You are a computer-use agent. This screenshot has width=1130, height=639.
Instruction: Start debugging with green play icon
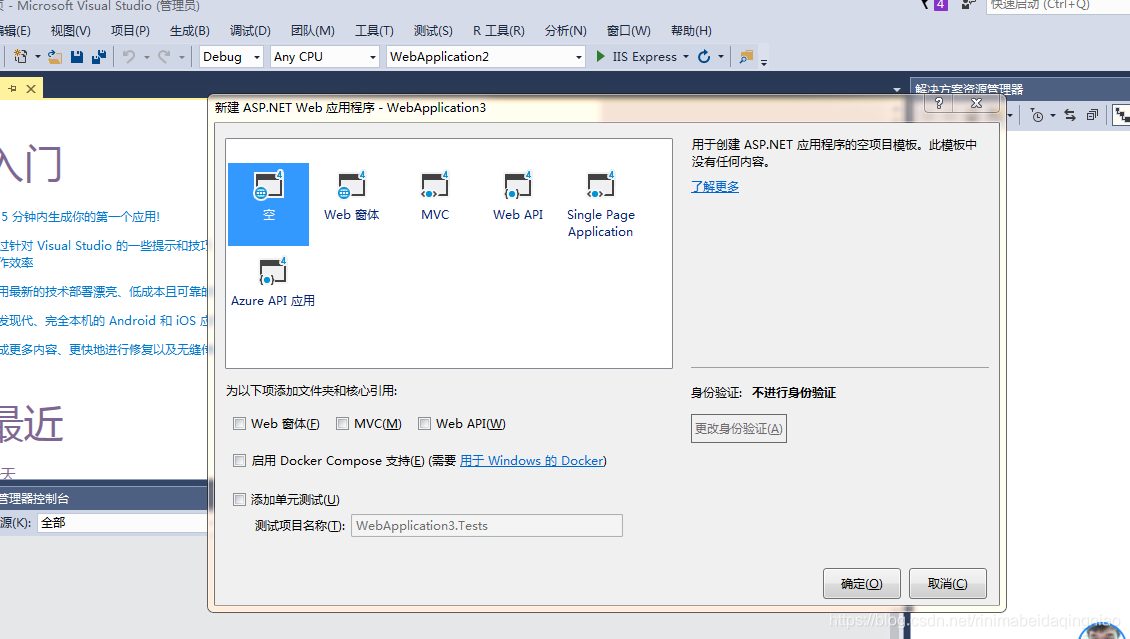point(600,56)
